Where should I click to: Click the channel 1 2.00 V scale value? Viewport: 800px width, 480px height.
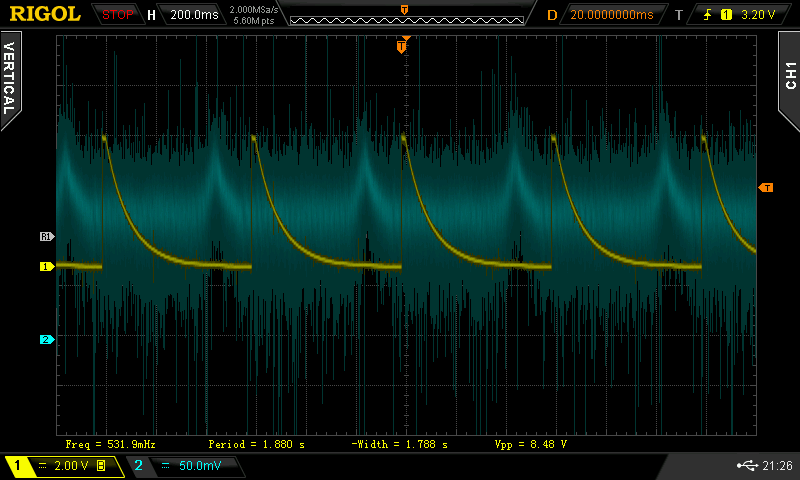71,466
